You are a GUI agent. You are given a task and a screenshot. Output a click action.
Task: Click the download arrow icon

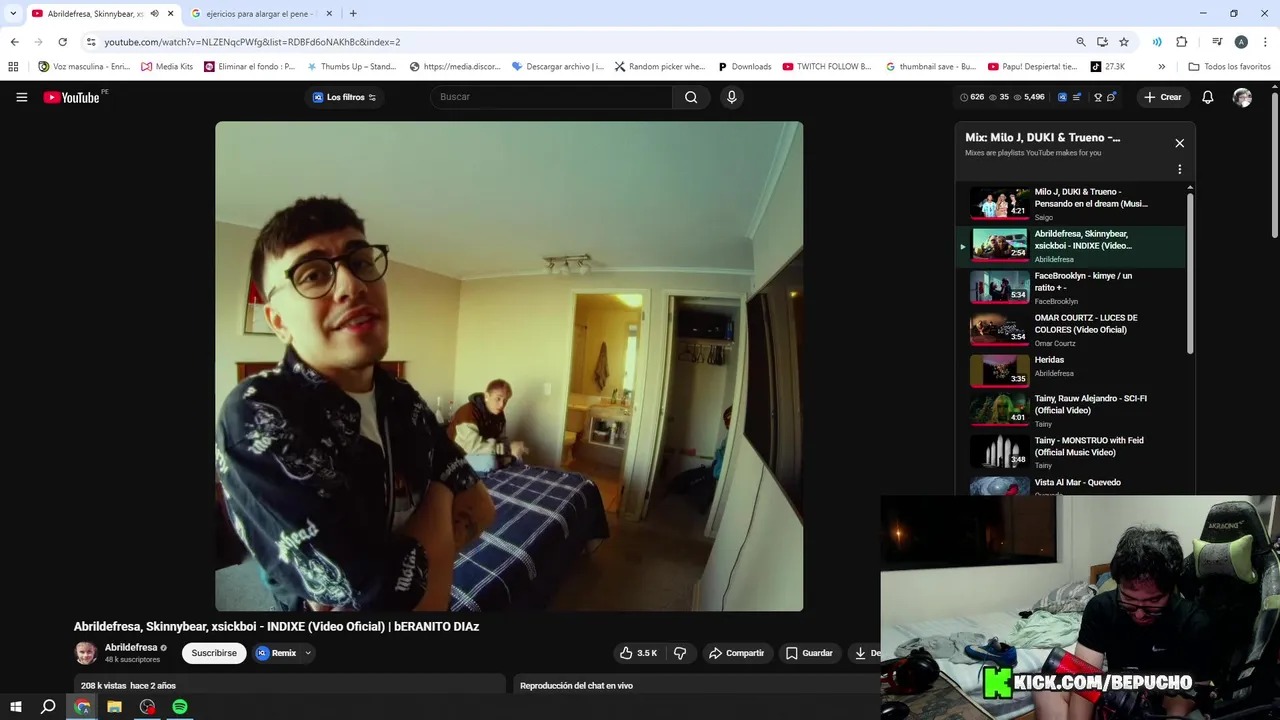pyautogui.click(x=860, y=653)
